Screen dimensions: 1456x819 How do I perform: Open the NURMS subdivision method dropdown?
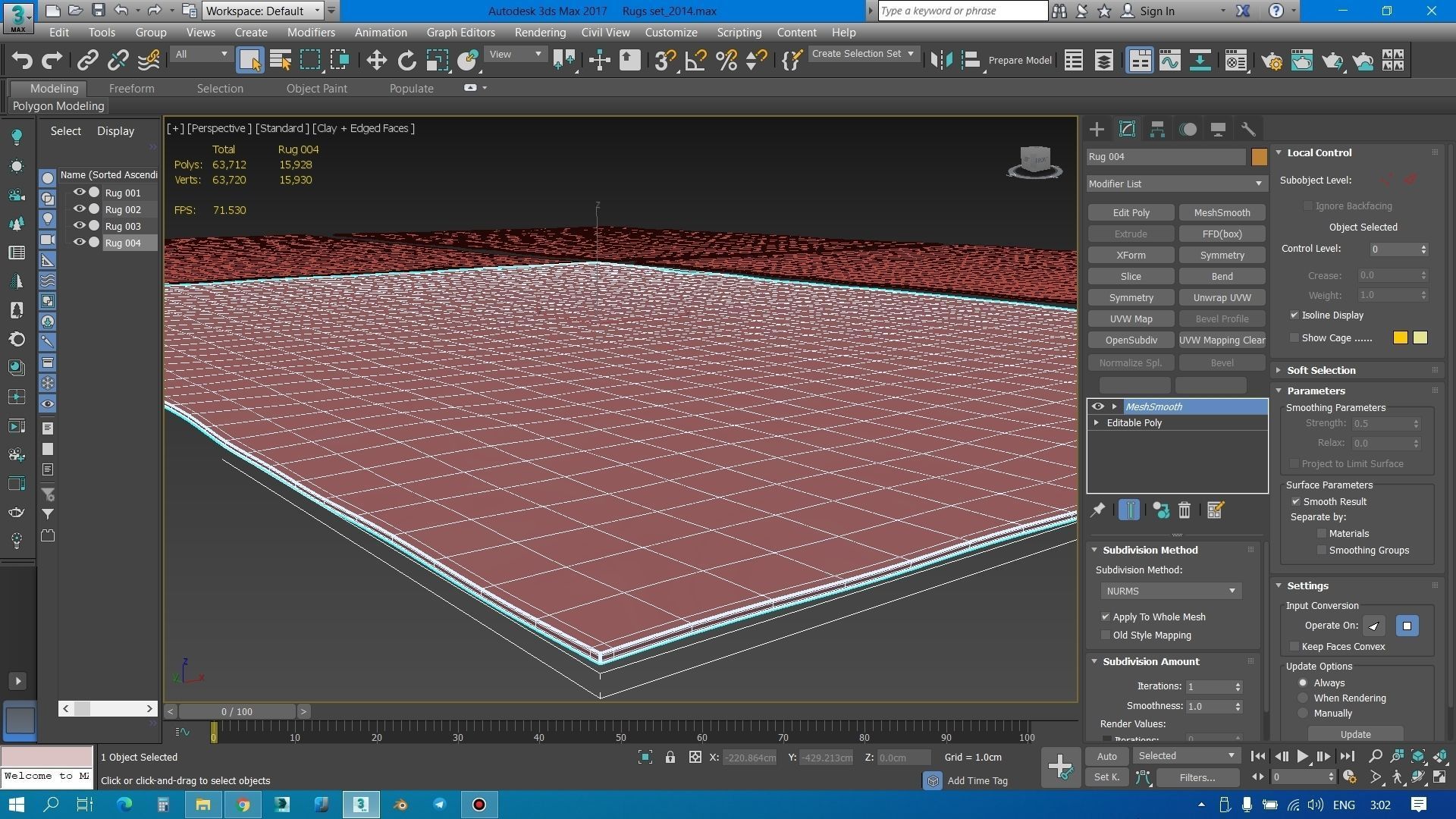pyautogui.click(x=1170, y=591)
